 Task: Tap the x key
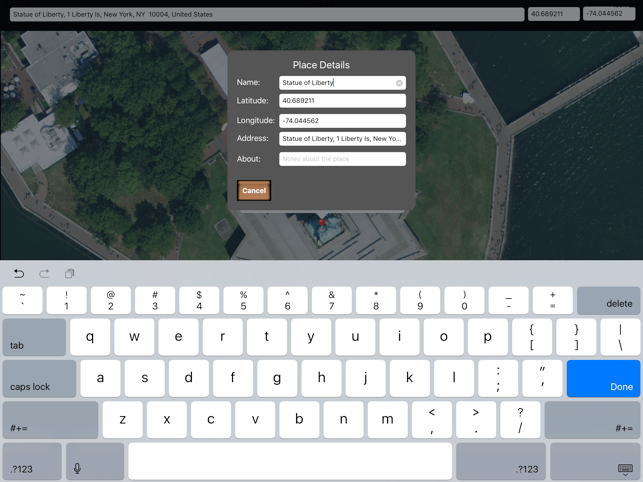[x=167, y=420]
